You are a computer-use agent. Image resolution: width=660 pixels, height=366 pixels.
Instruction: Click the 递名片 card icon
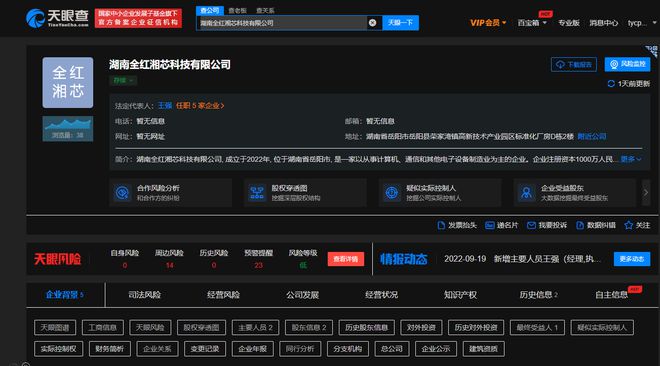[x=490, y=225]
